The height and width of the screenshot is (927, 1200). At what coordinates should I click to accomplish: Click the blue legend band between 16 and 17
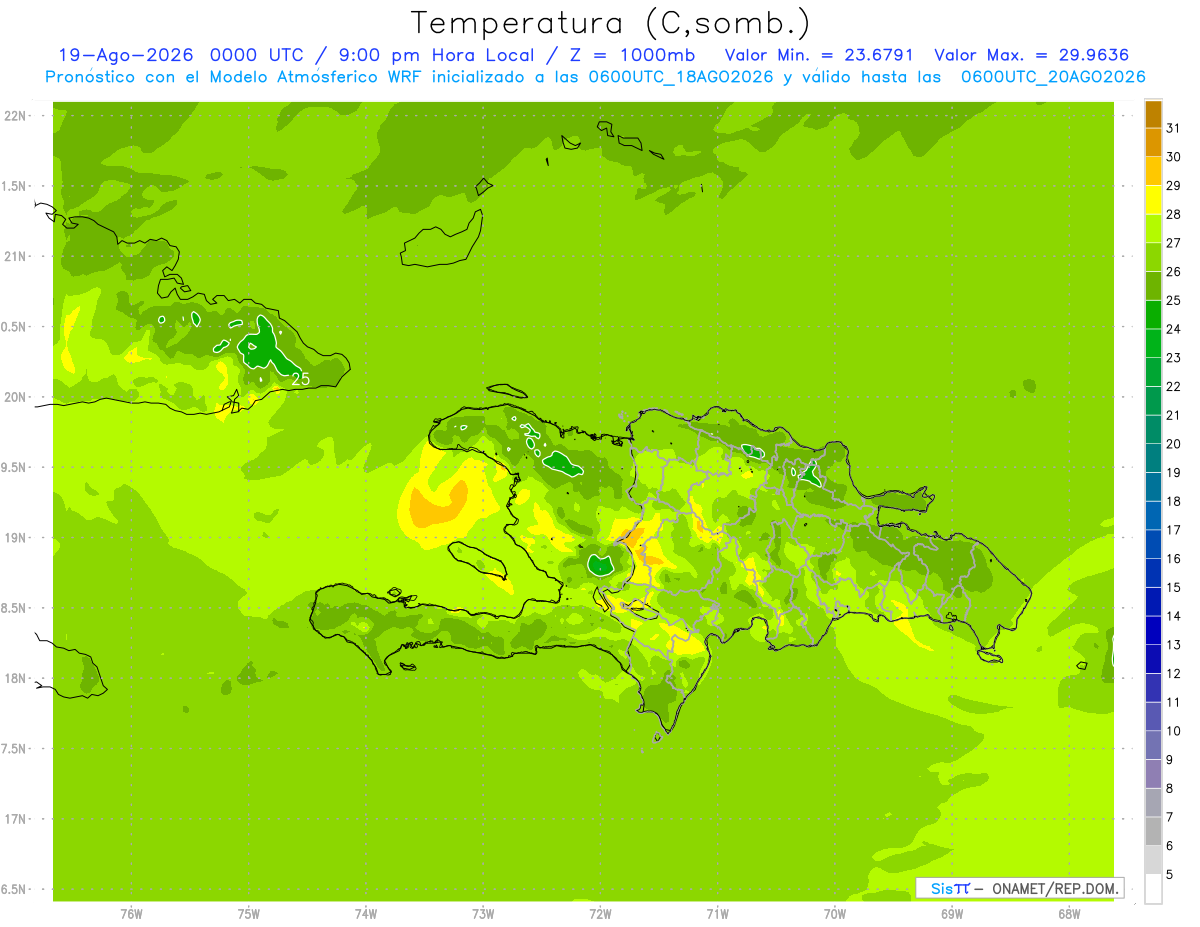point(1153,544)
